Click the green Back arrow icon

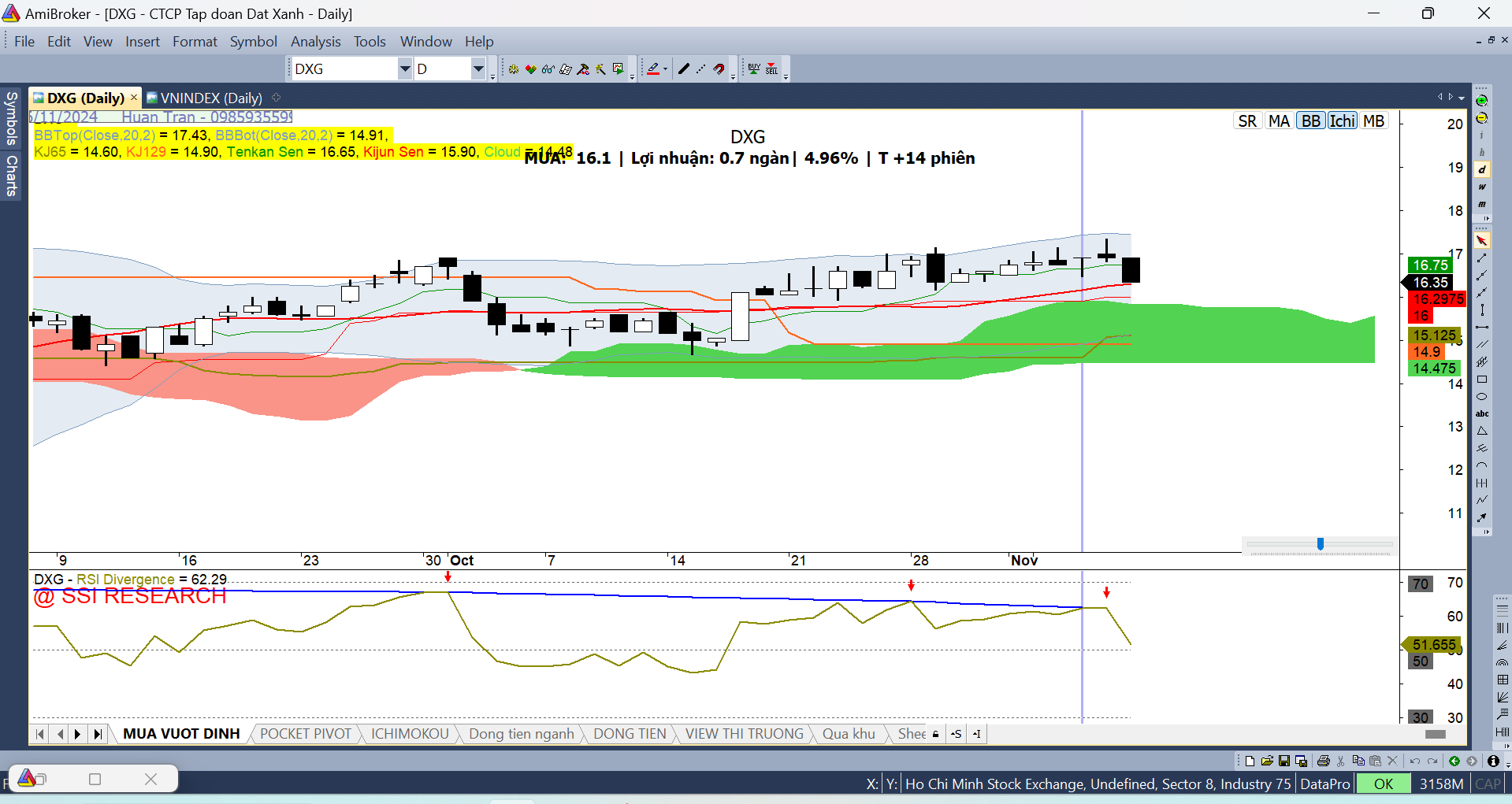coord(1454,761)
